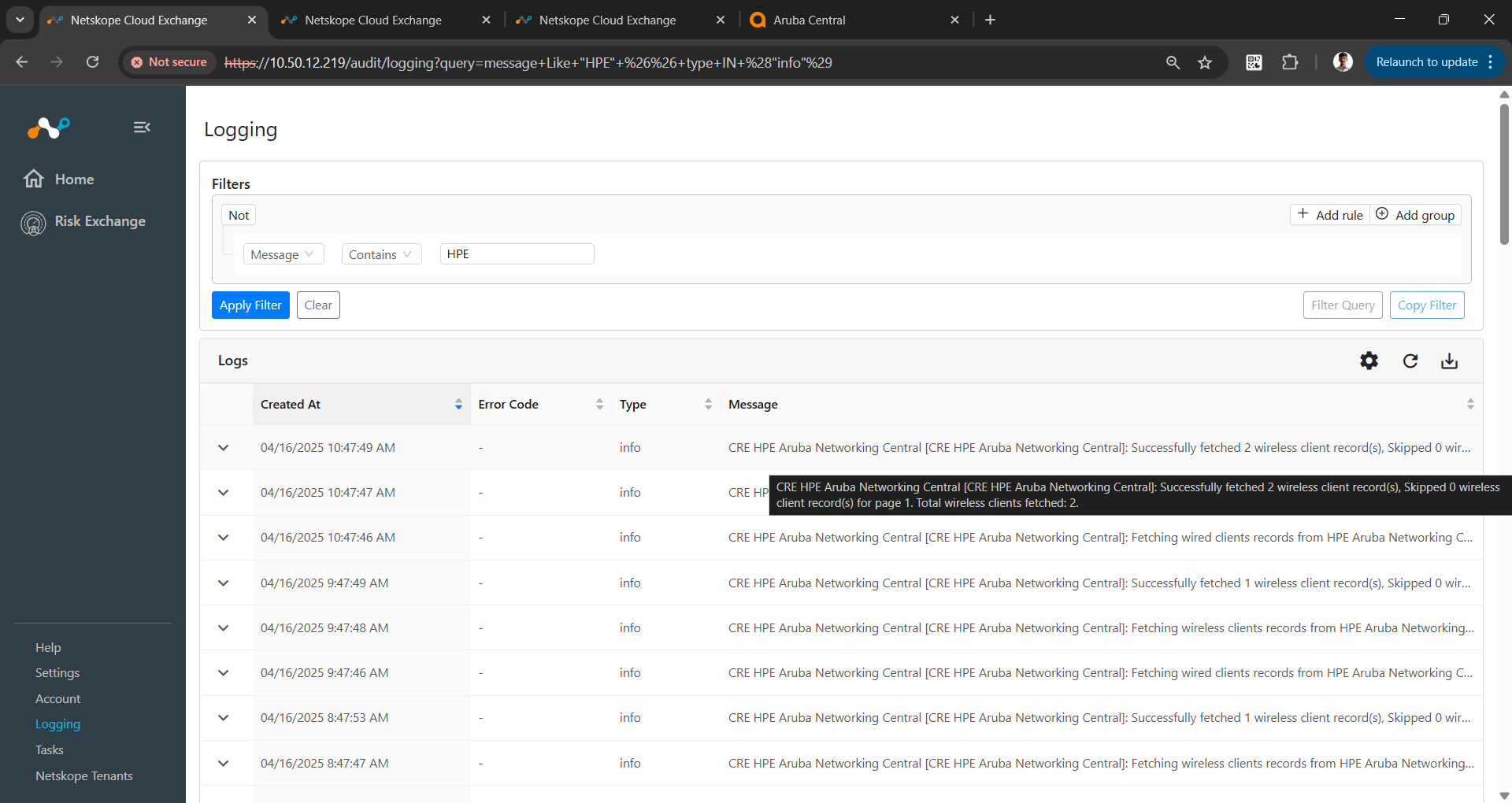
Task: Click the 10:47:46 AM log message text
Action: [1100, 538]
